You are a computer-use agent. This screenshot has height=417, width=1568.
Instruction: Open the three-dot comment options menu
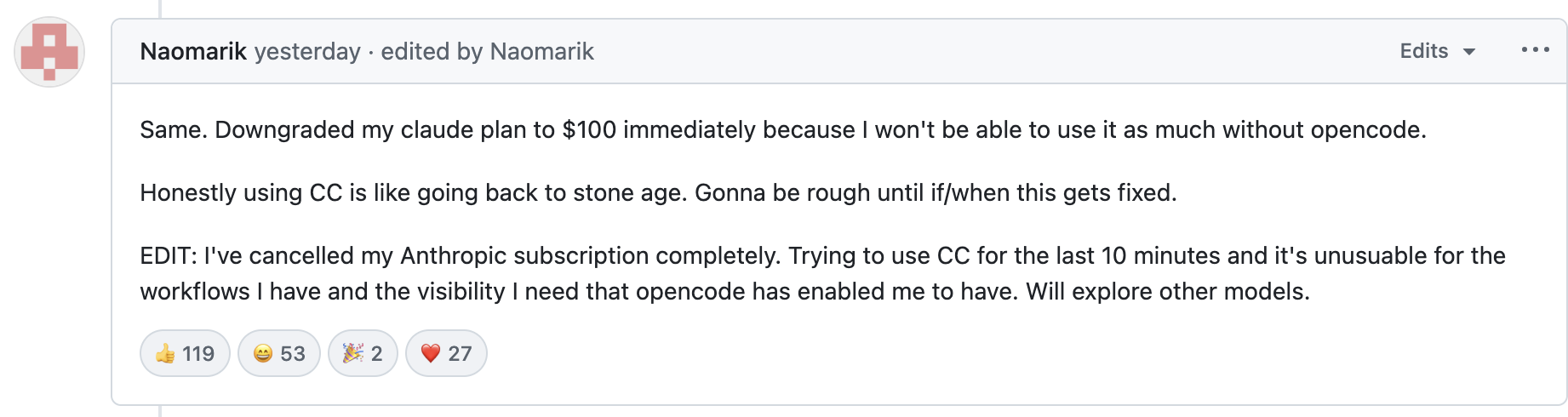click(1535, 50)
